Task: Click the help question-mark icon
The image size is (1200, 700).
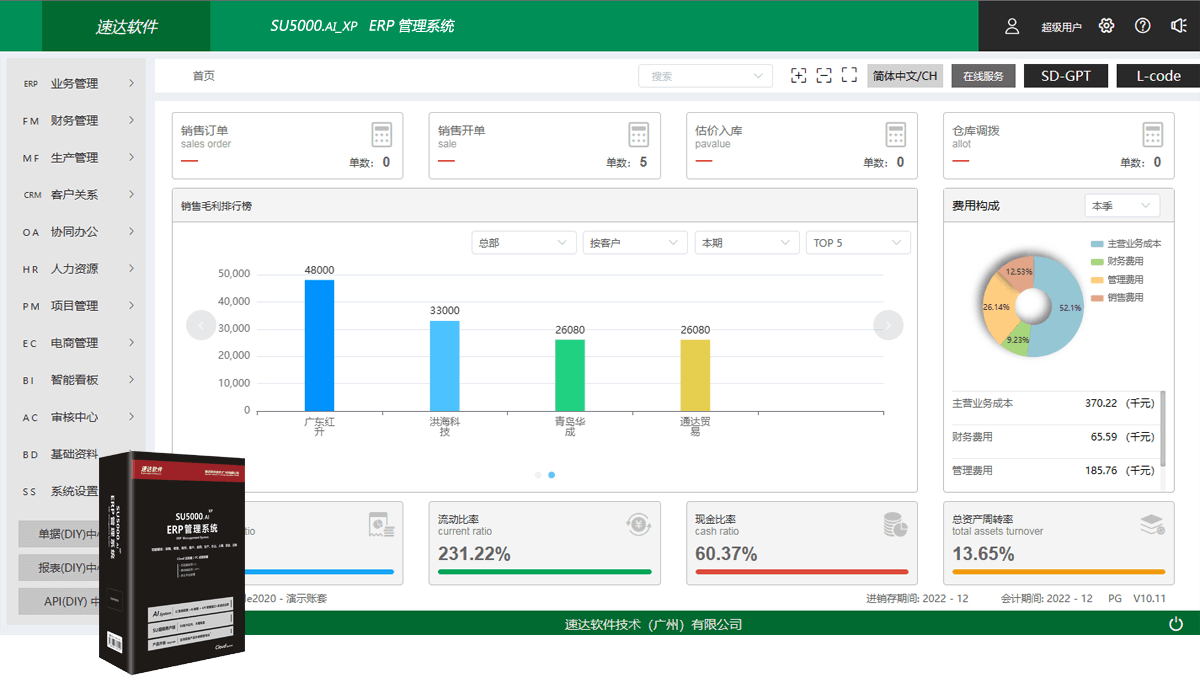Action: tap(1142, 25)
